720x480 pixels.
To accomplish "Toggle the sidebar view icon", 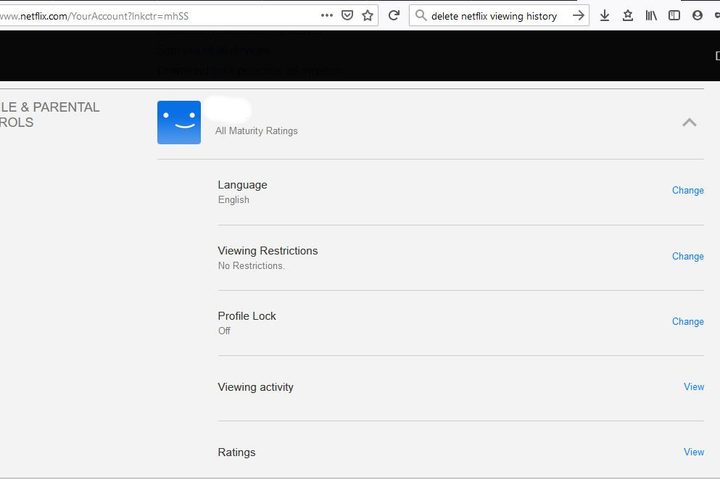I will [674, 16].
